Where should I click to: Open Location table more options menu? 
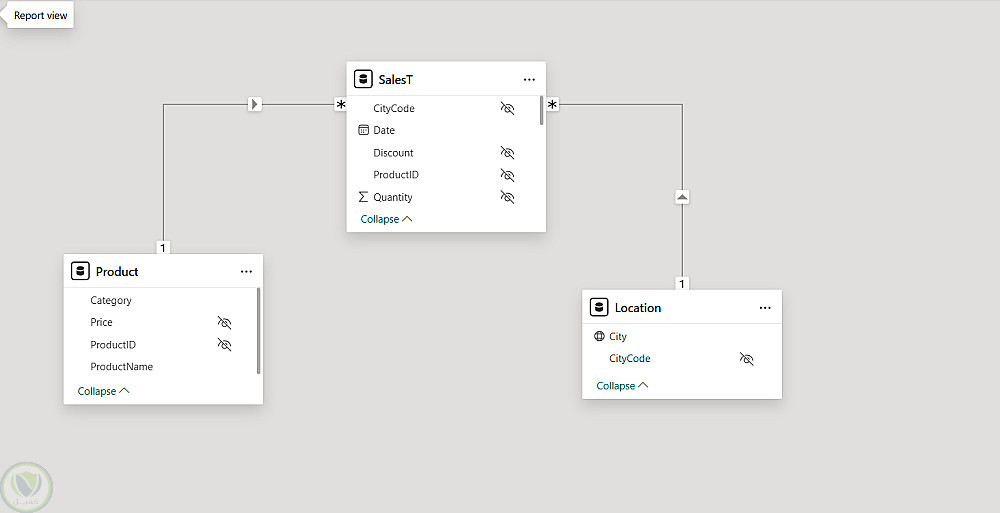[x=765, y=308]
